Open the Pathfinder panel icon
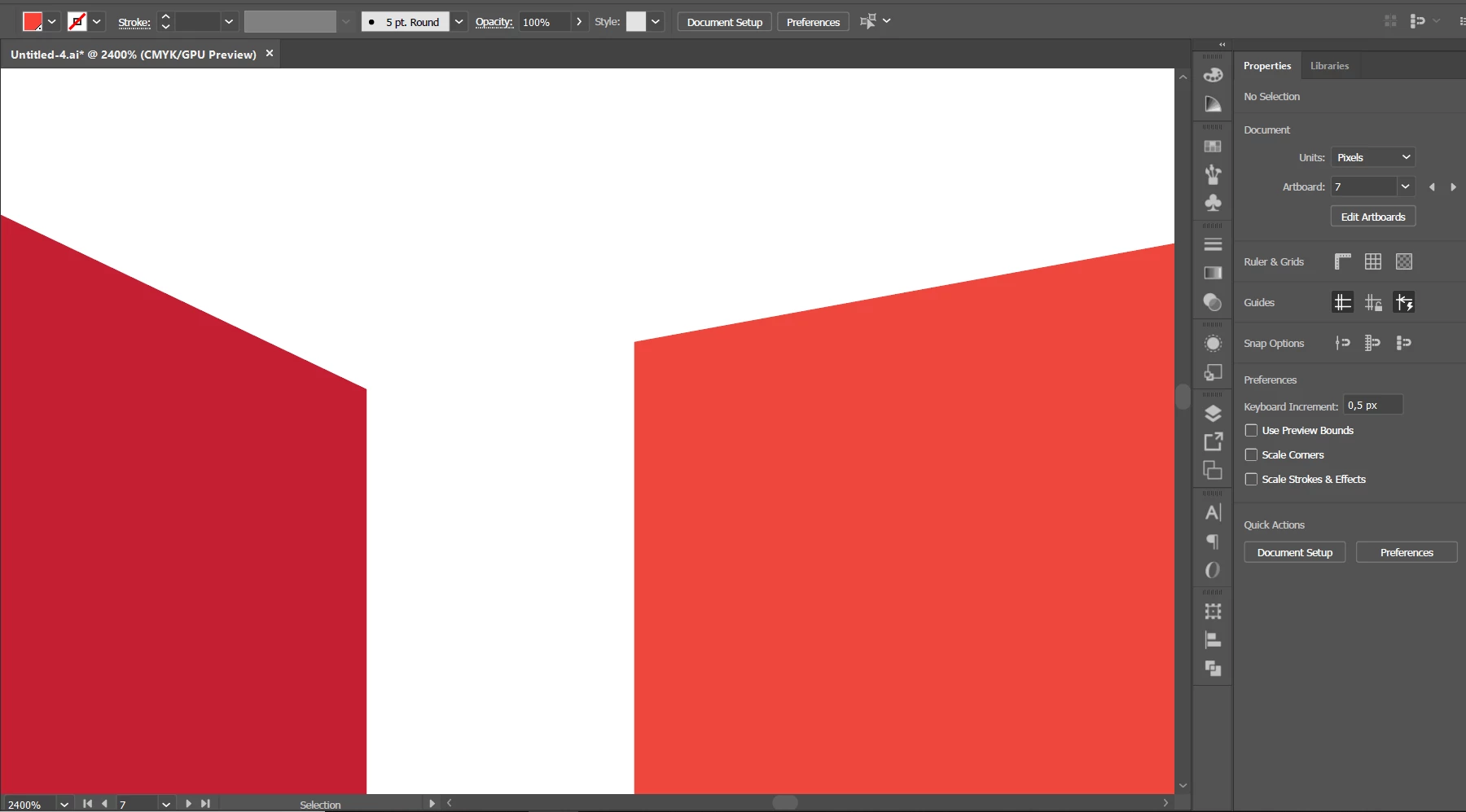The height and width of the screenshot is (812, 1466). (1213, 669)
